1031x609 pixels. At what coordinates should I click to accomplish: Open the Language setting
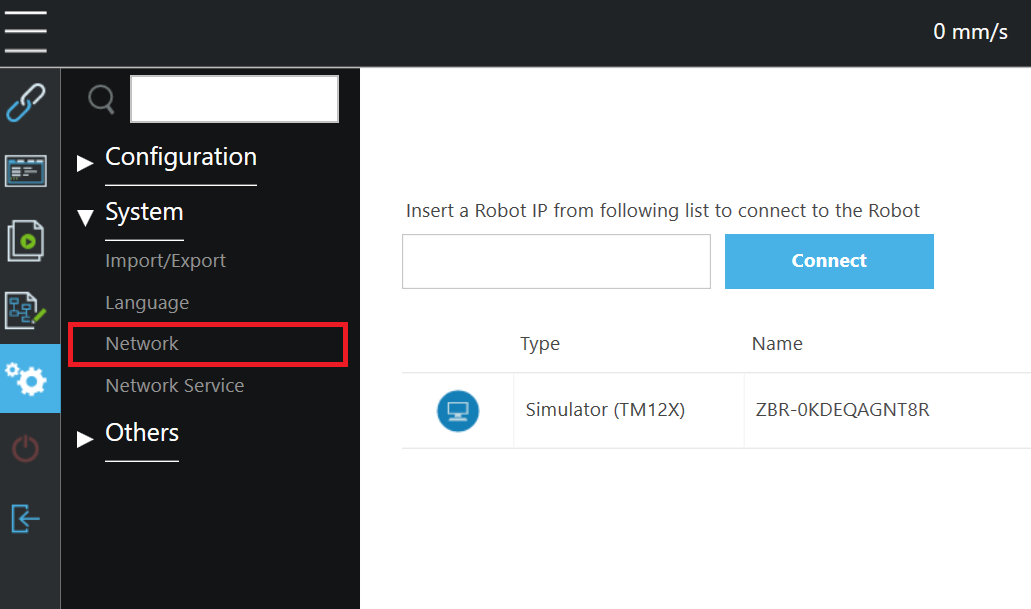click(147, 303)
